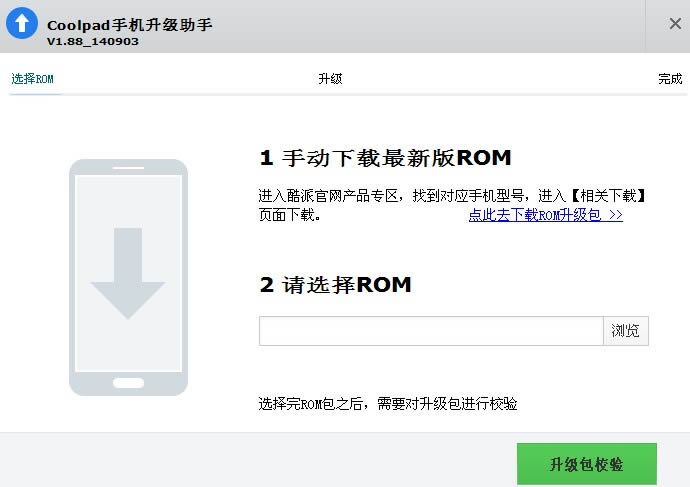
Task: Click into the ROM file path field
Action: [x=430, y=331]
